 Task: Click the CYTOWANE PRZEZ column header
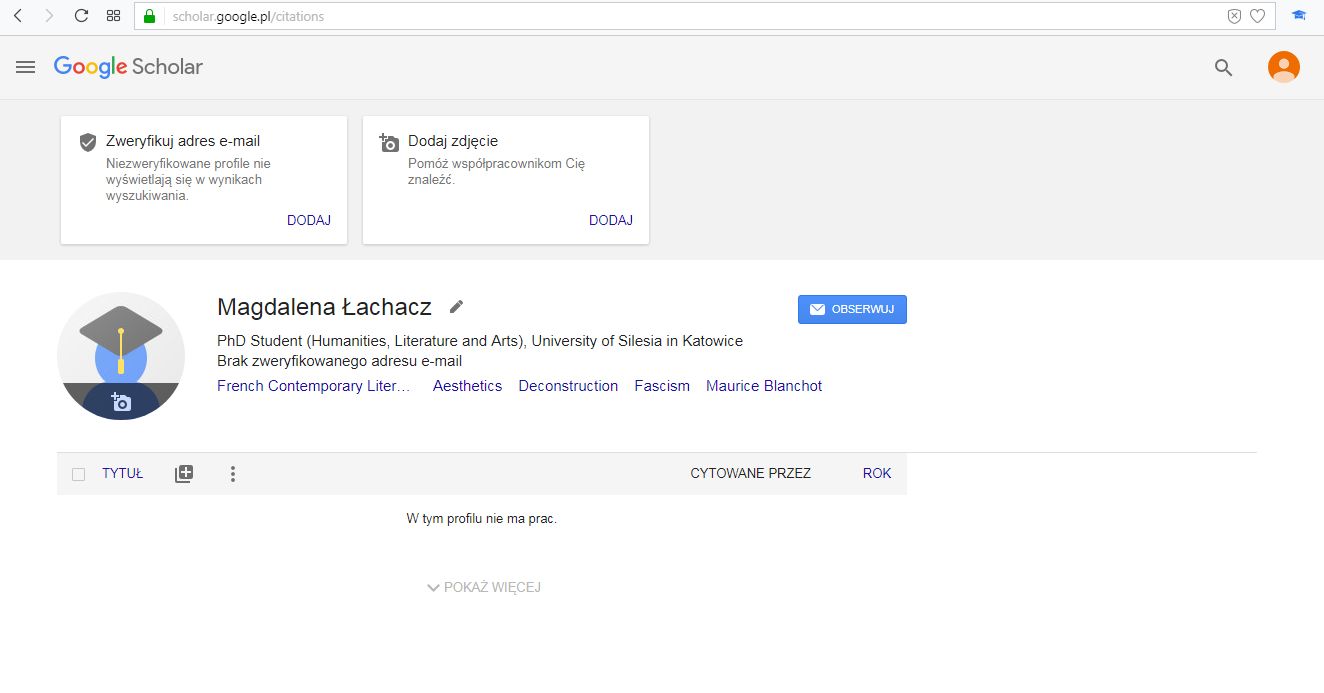[751, 474]
